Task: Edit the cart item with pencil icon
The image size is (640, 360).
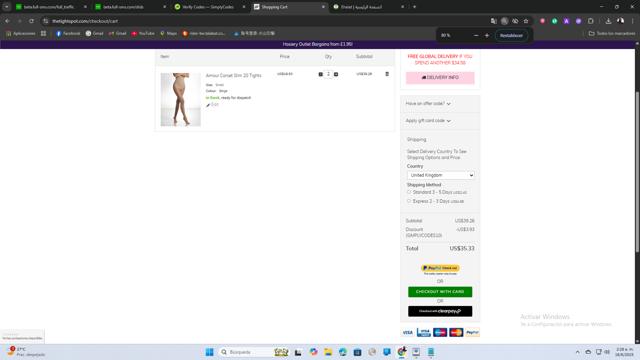Action: [x=212, y=105]
